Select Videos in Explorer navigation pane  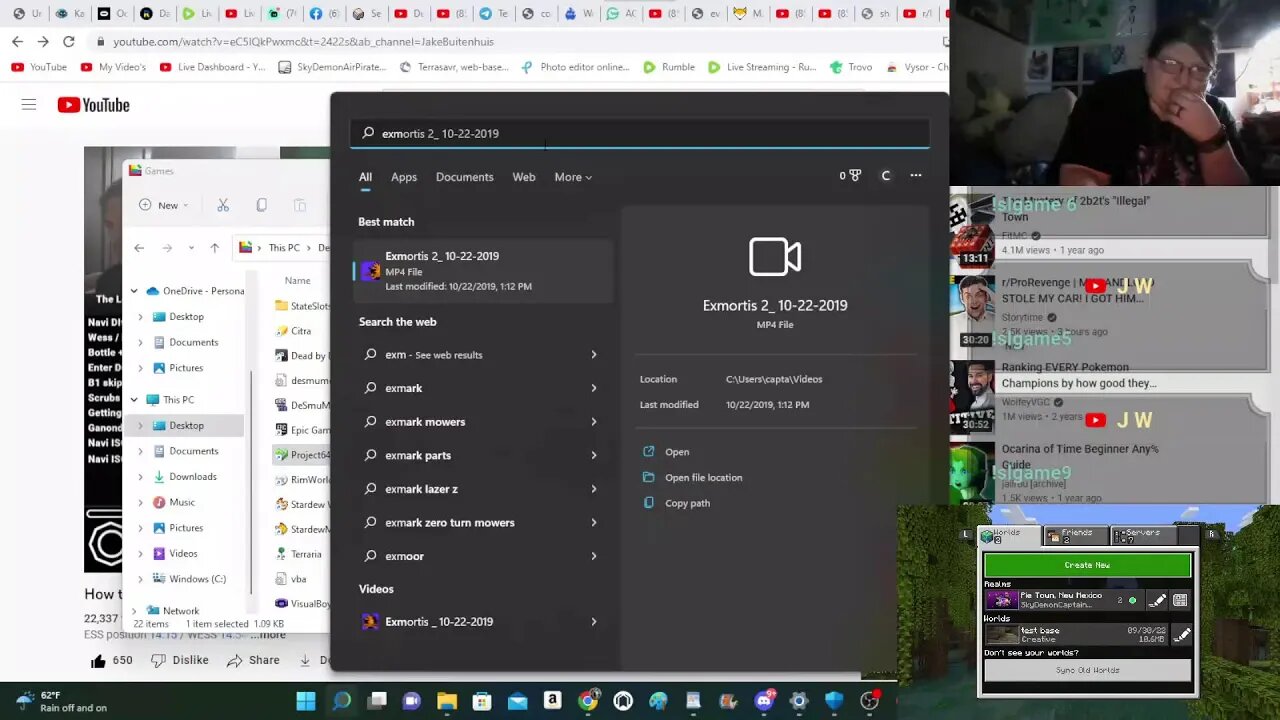pos(183,553)
